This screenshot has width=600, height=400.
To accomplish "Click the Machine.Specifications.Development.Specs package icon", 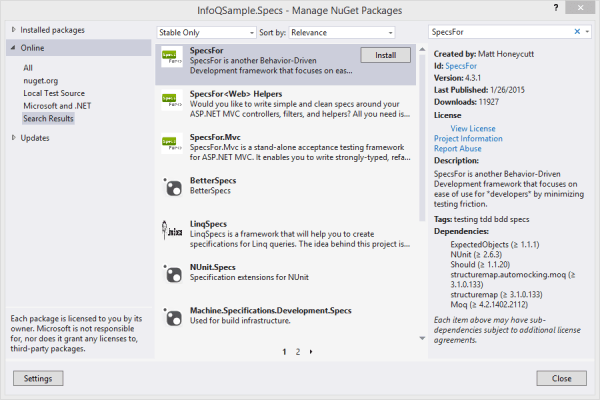I will 173,317.
